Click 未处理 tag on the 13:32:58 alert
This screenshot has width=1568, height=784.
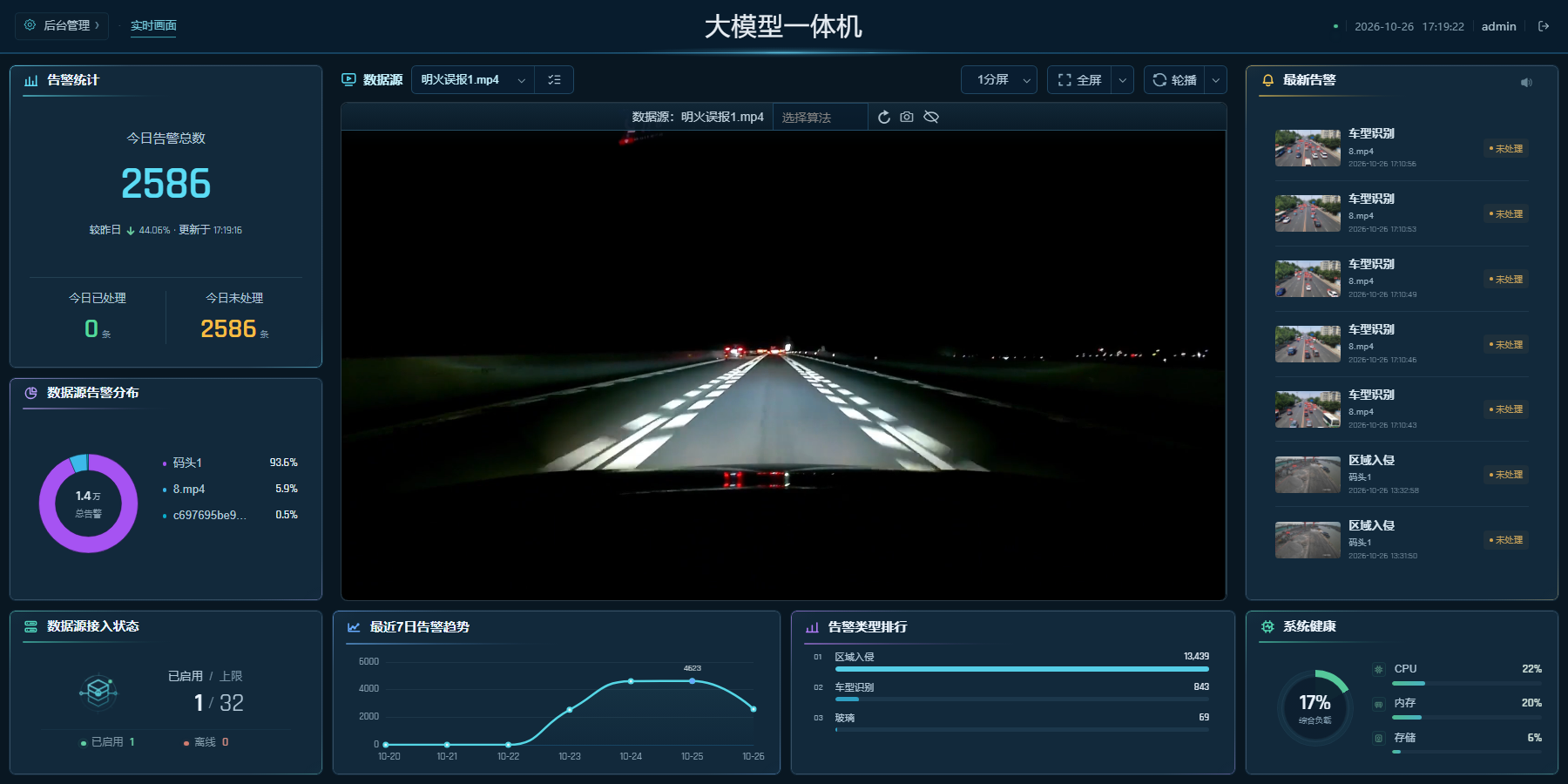1506,475
